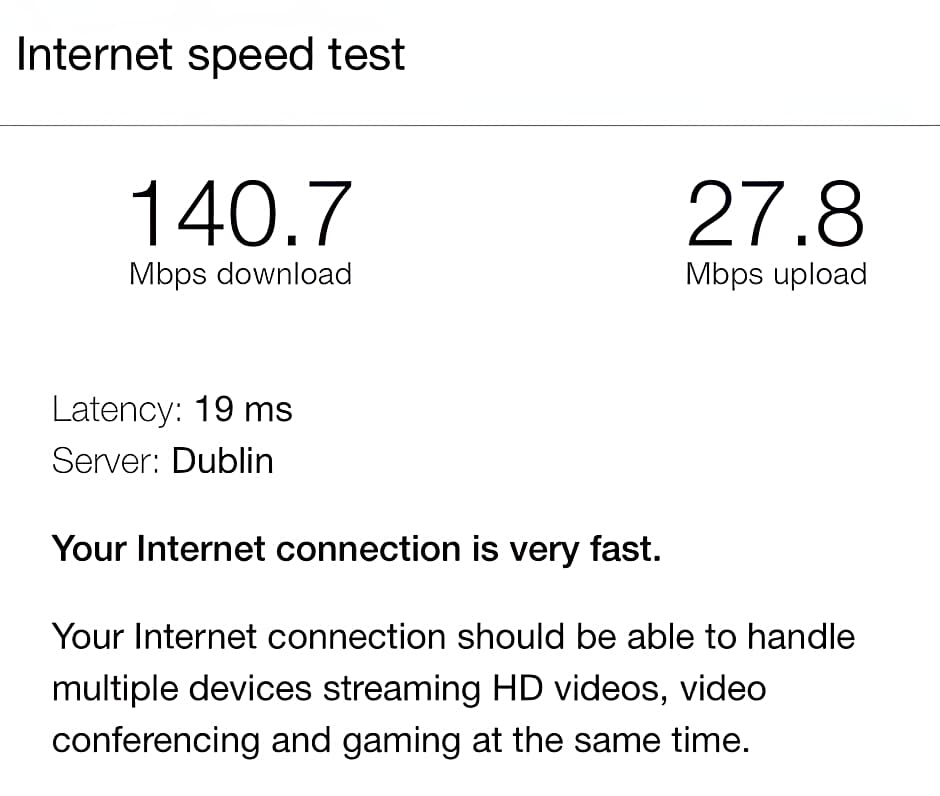
Task: Click the horizontal divider below the heading
Action: pyautogui.click(x=470, y=126)
